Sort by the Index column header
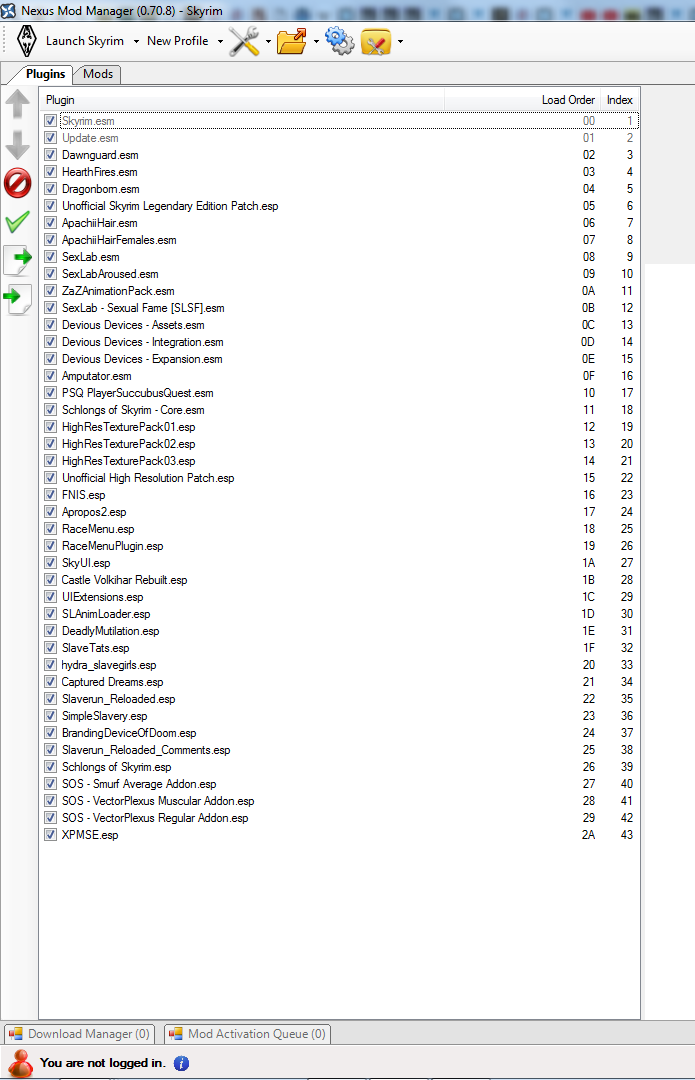 [619, 100]
